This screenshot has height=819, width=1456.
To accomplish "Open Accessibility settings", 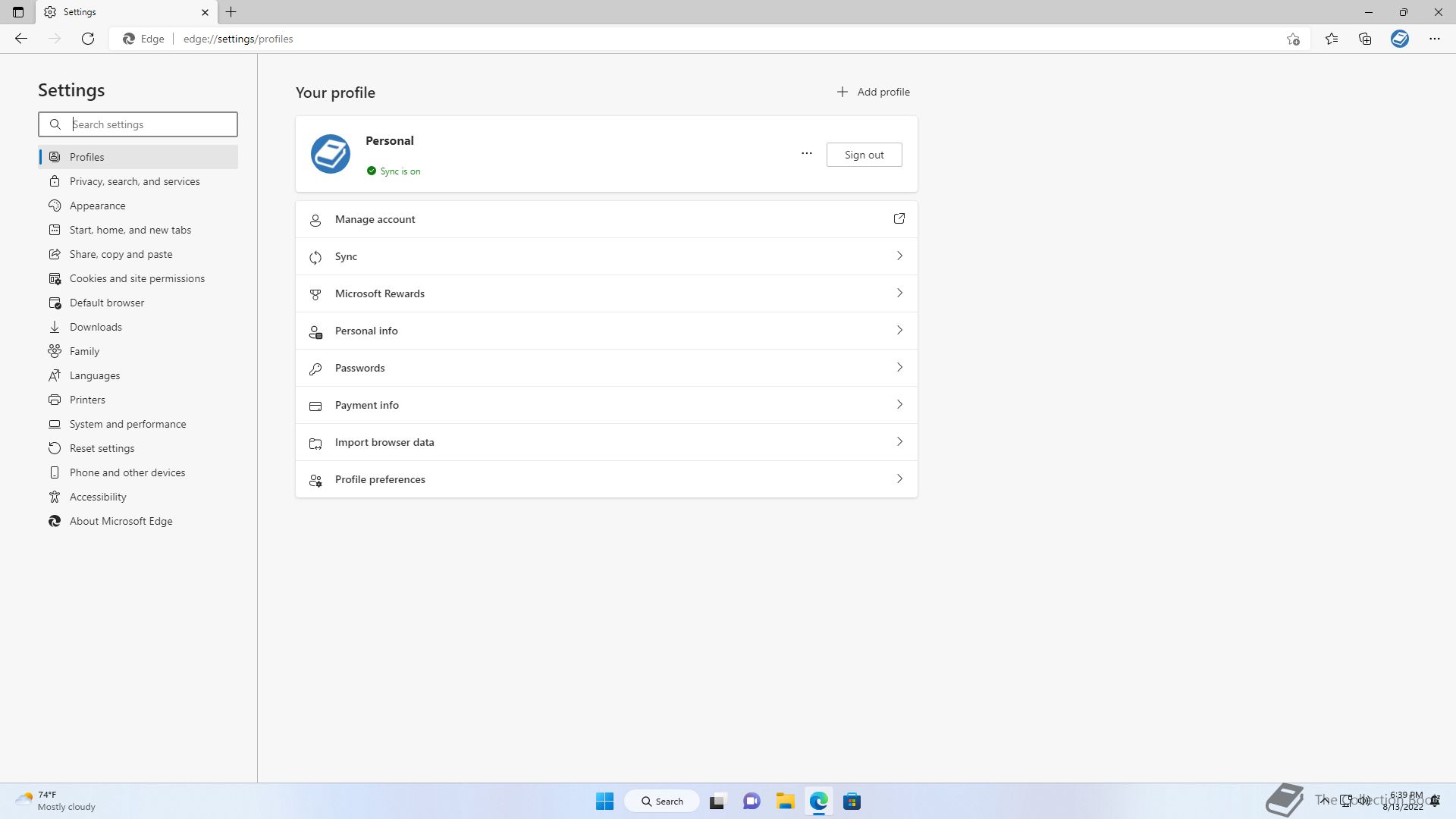I will pyautogui.click(x=138, y=497).
